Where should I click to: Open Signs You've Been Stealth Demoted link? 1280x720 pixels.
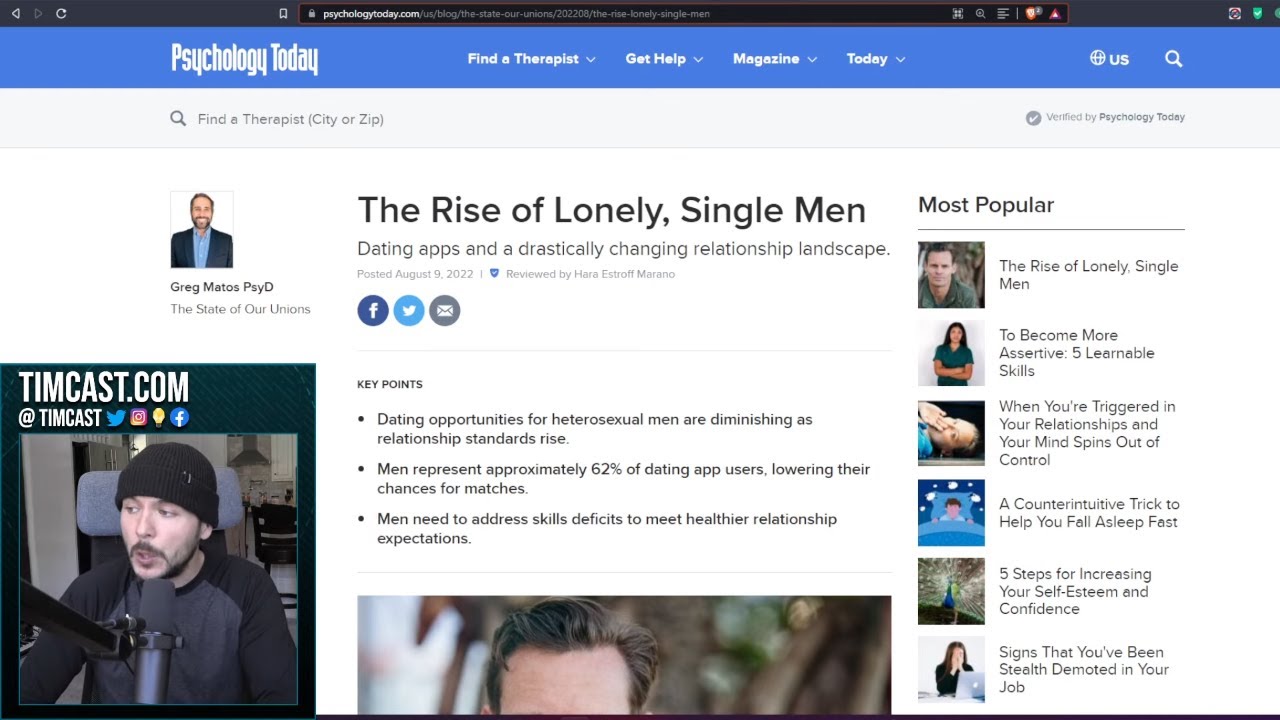(x=1084, y=670)
